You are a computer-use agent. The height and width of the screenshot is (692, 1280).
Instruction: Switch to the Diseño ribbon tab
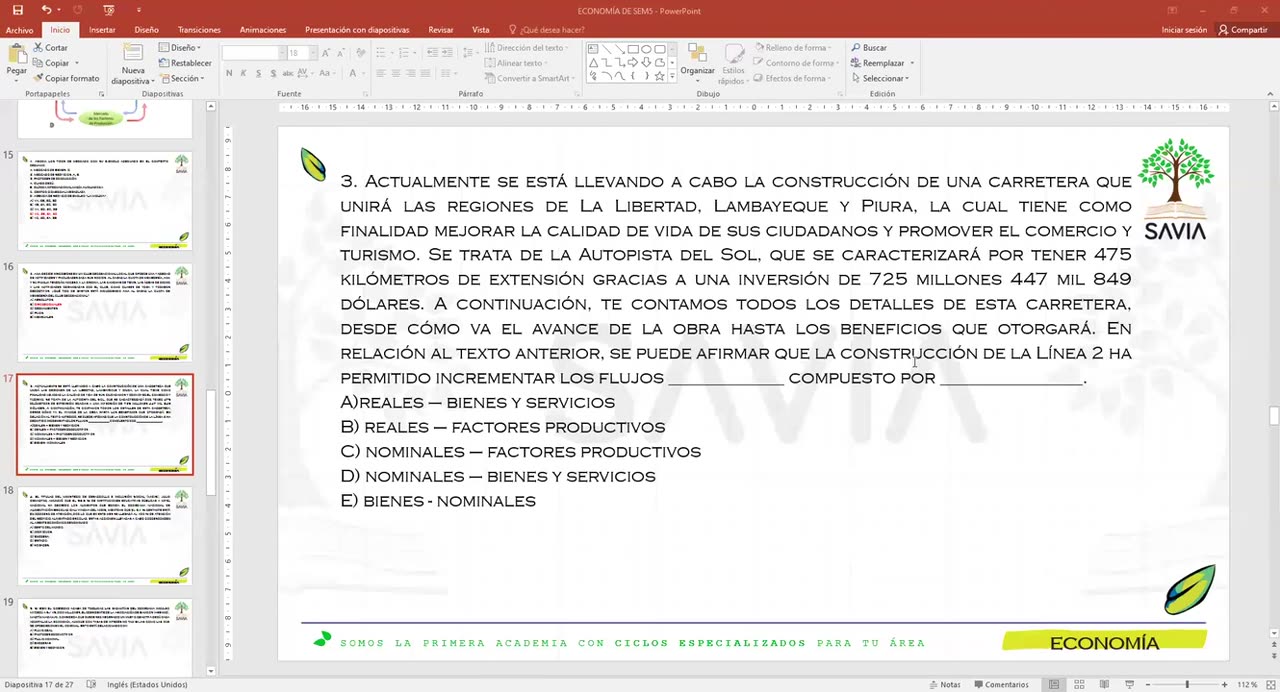(x=147, y=30)
